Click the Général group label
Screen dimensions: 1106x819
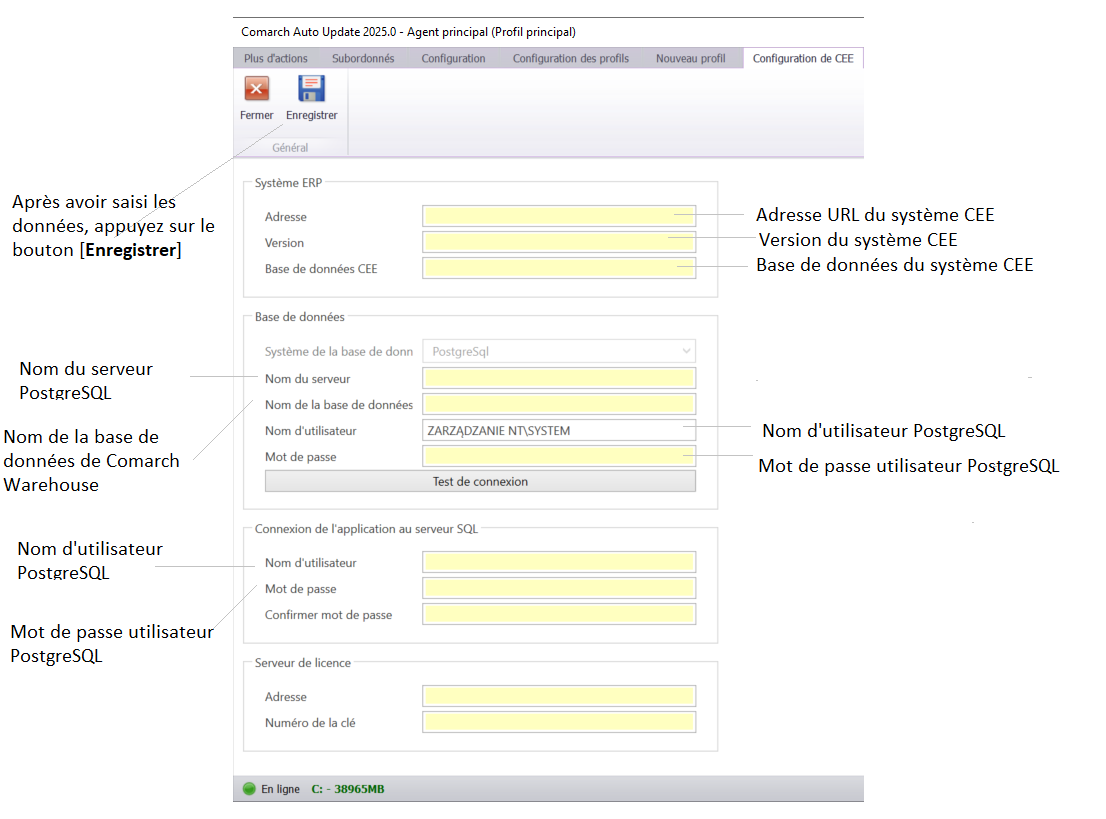tap(290, 147)
